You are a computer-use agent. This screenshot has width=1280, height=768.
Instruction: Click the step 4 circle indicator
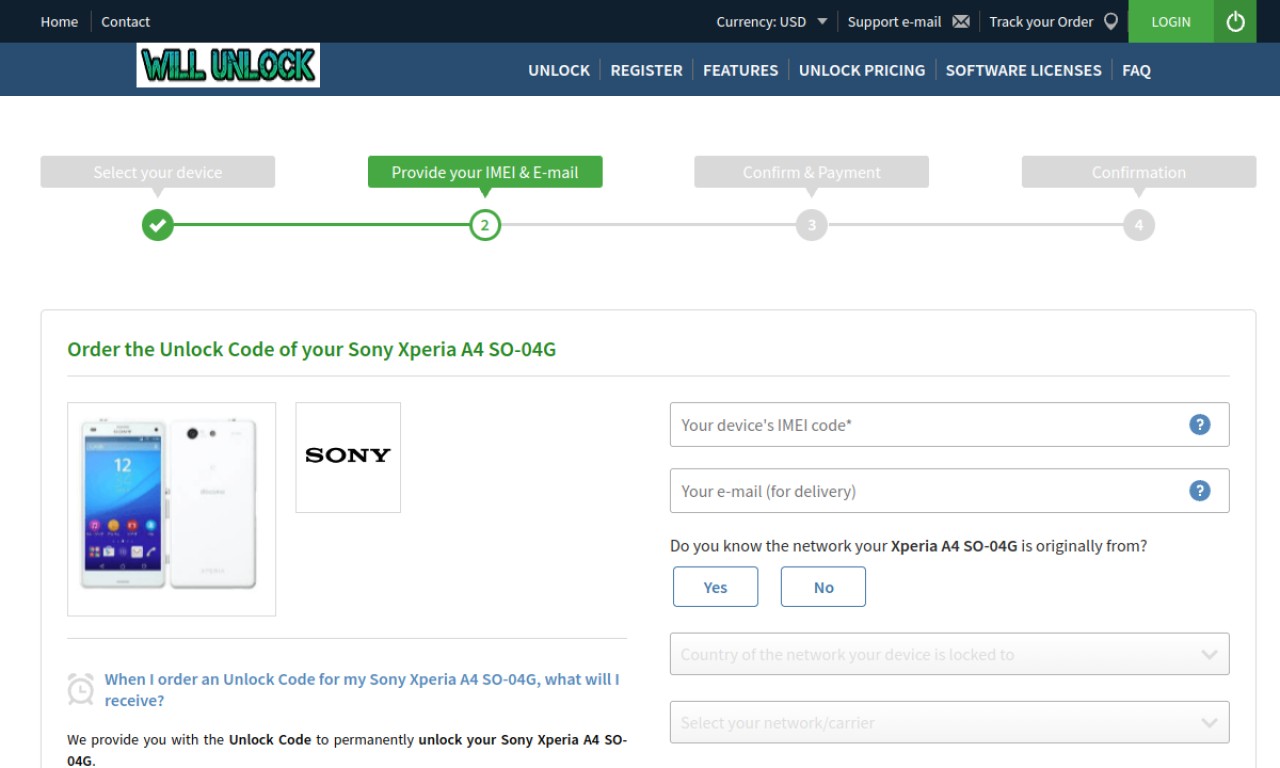1139,225
